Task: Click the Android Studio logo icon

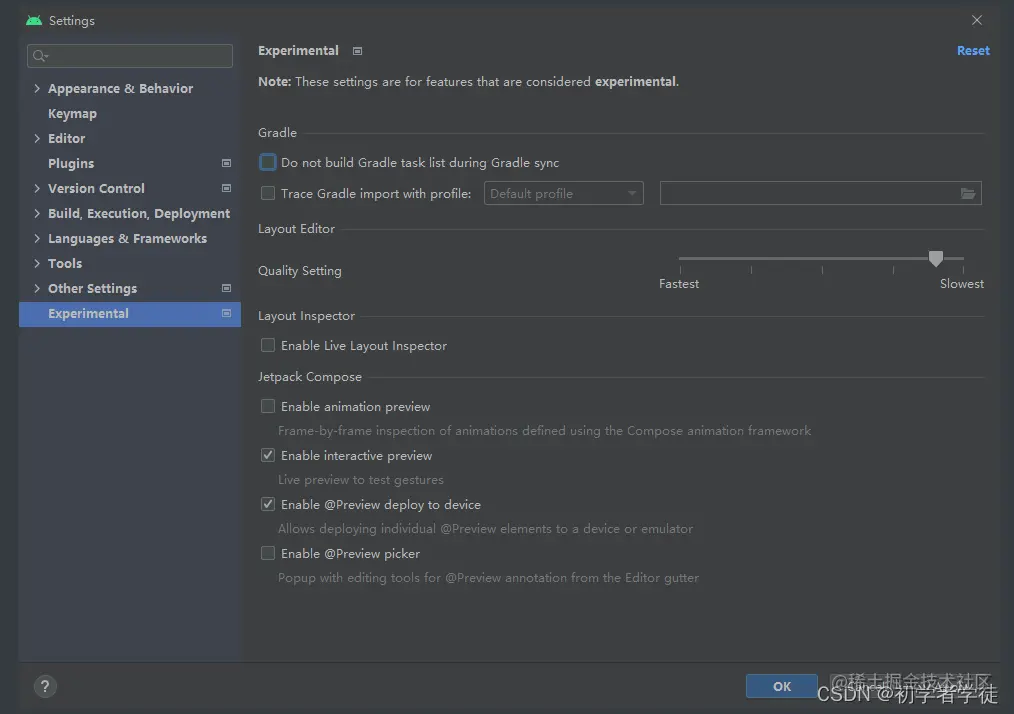Action: [x=34, y=21]
